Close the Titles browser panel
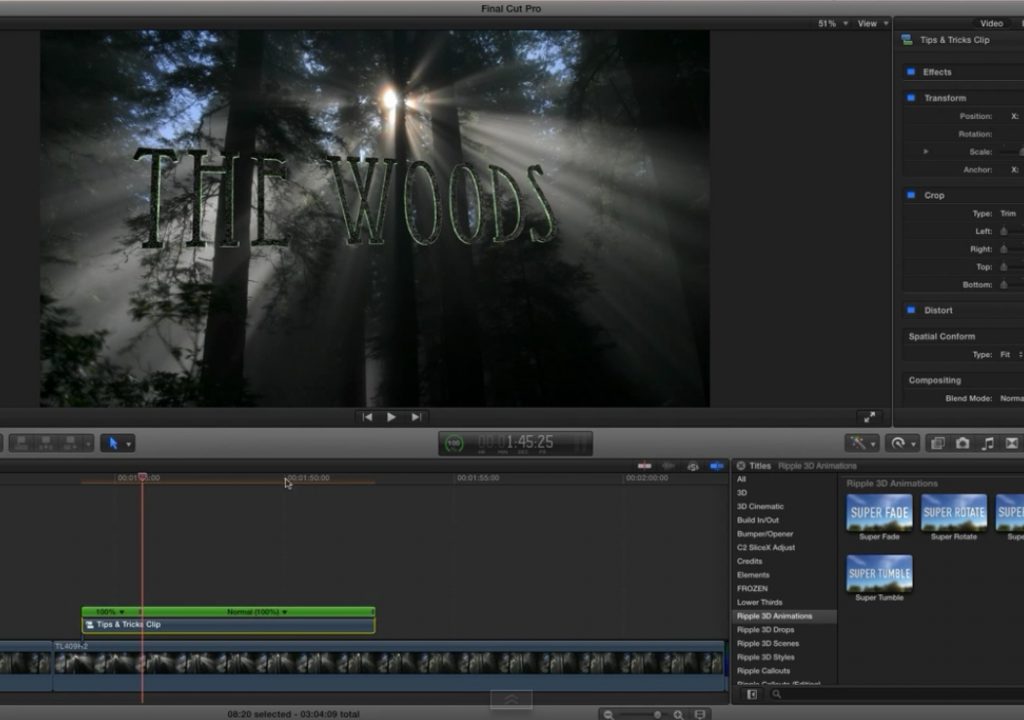Screen dimensions: 1024x720 pyautogui.click(x=741, y=466)
